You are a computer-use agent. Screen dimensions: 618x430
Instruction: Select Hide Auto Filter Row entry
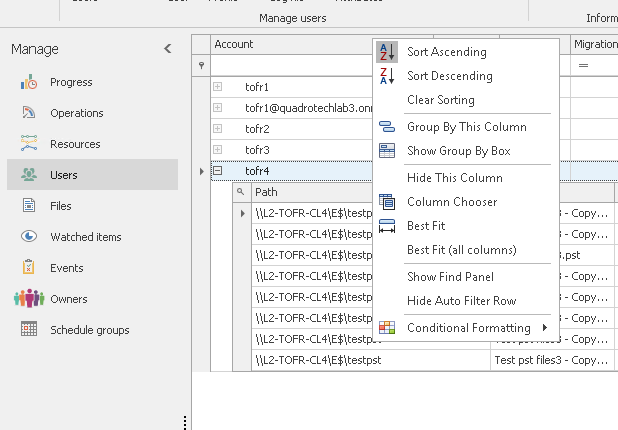coord(466,301)
